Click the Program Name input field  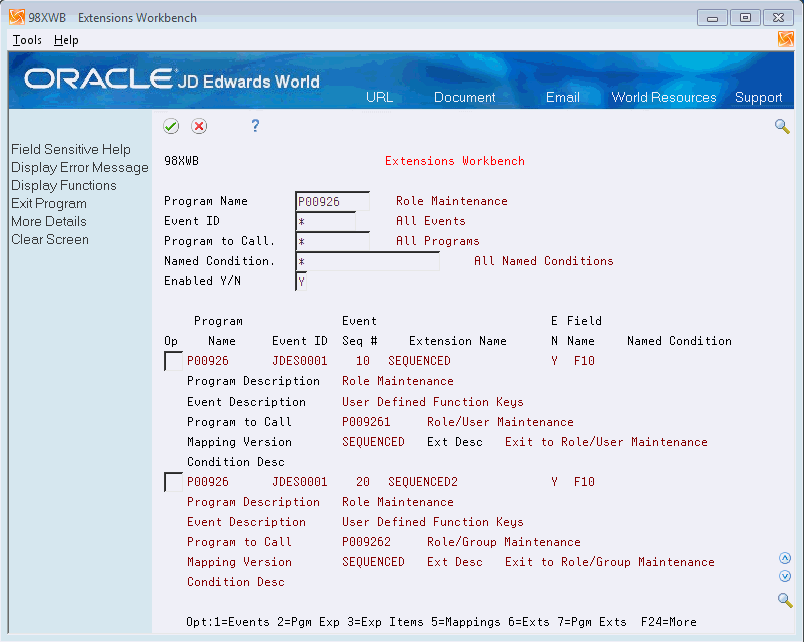(332, 201)
